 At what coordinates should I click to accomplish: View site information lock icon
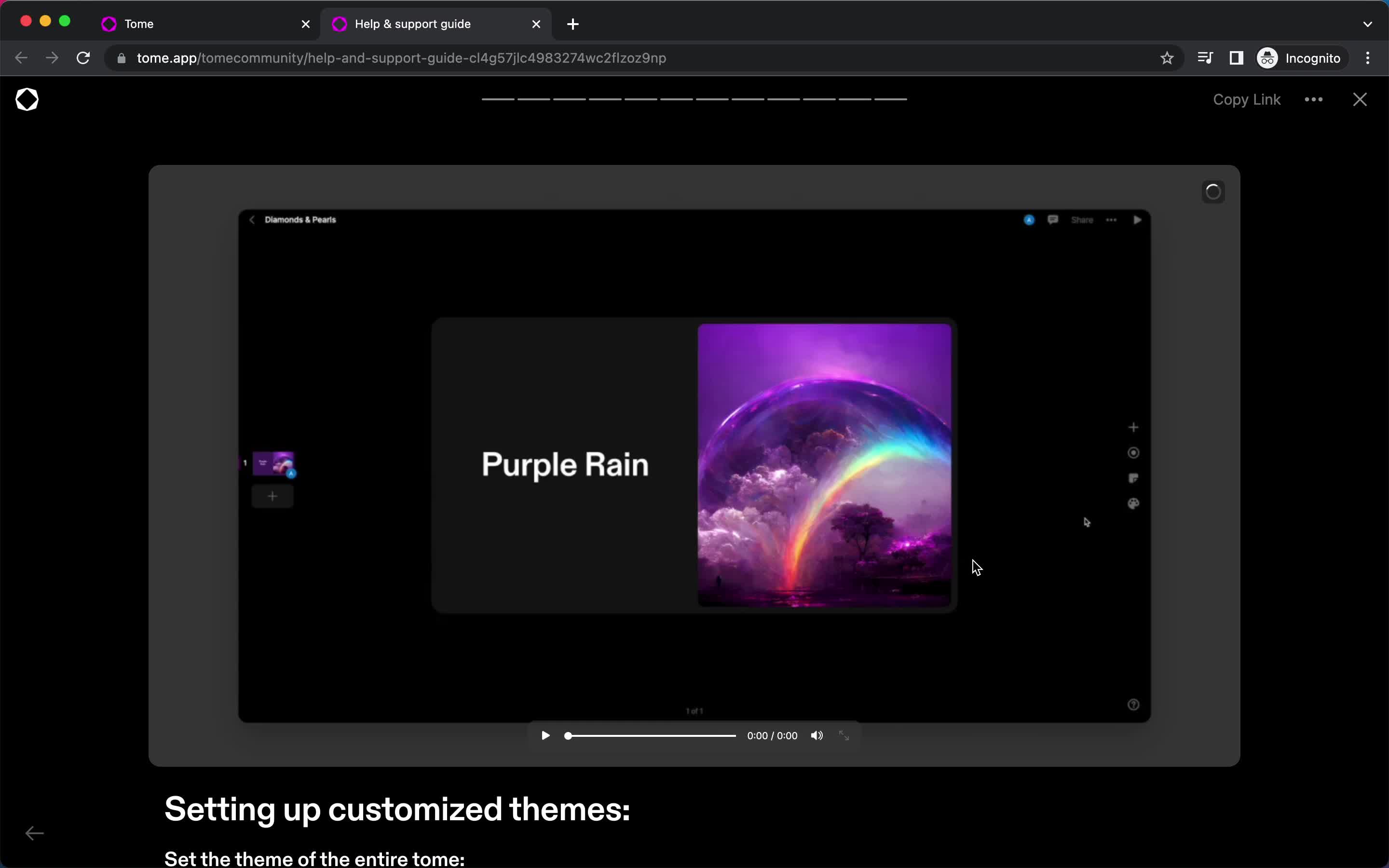pyautogui.click(x=121, y=58)
